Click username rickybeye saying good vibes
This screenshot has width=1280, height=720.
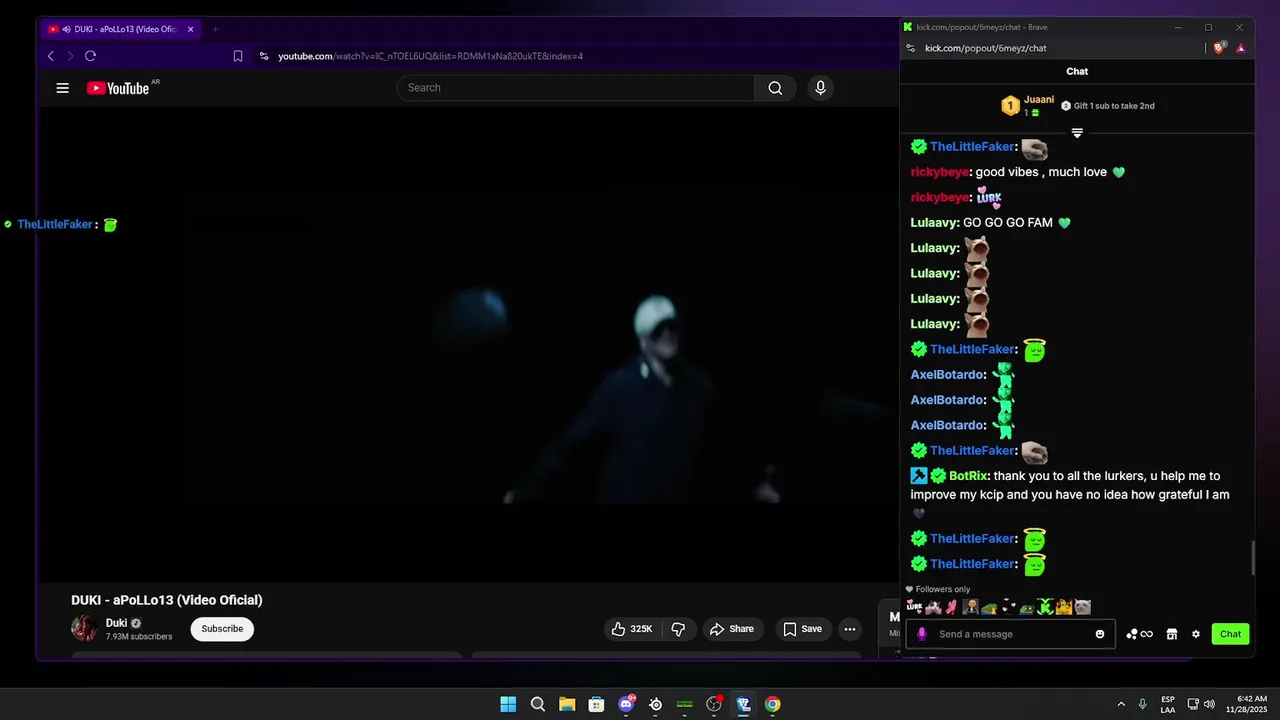(939, 172)
